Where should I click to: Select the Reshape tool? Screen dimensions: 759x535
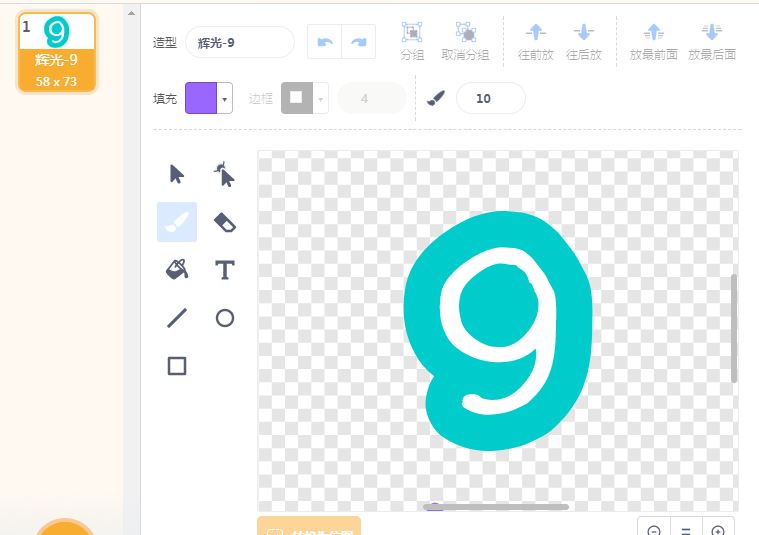click(225, 174)
